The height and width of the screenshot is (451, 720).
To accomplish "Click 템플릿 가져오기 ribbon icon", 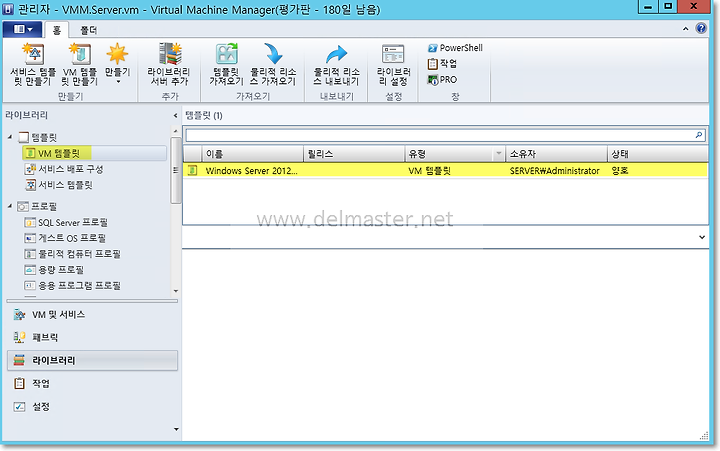I will click(226, 64).
